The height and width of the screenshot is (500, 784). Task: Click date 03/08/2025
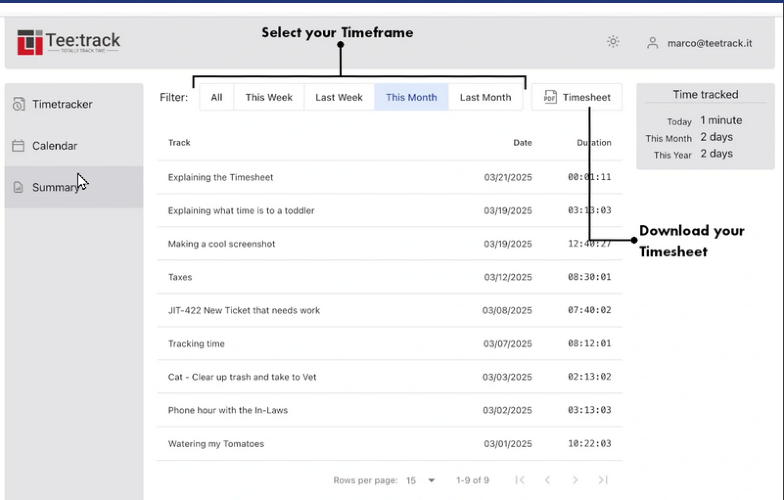[507, 310]
